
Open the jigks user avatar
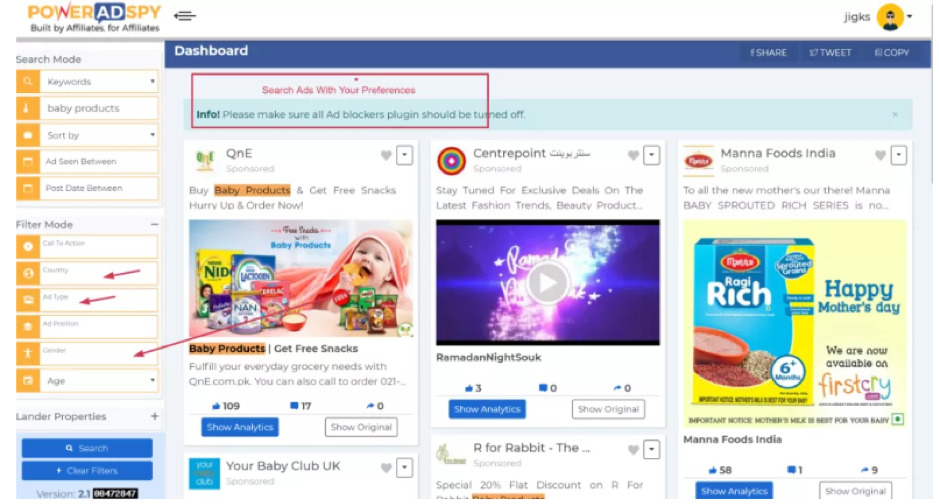tap(890, 17)
